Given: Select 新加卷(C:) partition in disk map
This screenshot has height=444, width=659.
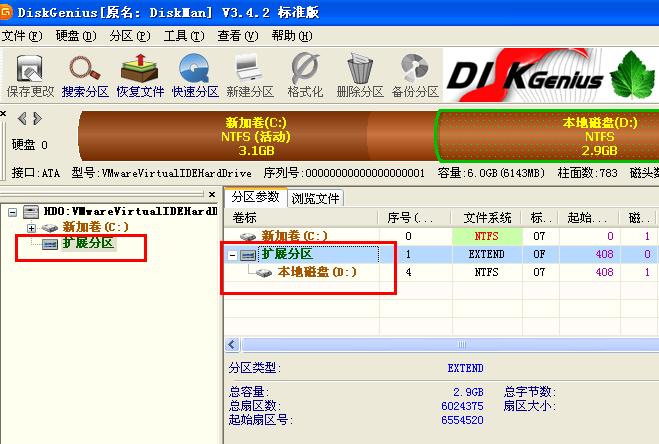Looking at the screenshot, I should [x=256, y=136].
